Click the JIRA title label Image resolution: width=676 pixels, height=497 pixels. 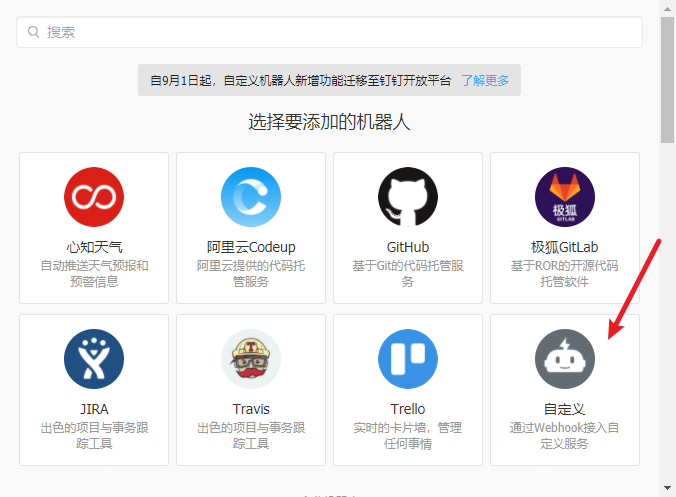(94, 409)
